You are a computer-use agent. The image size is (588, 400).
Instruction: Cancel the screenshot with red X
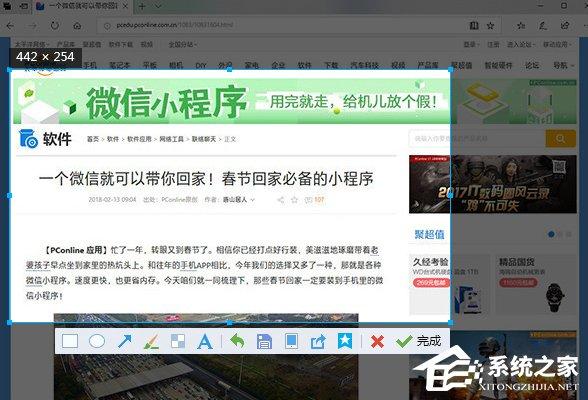(377, 342)
